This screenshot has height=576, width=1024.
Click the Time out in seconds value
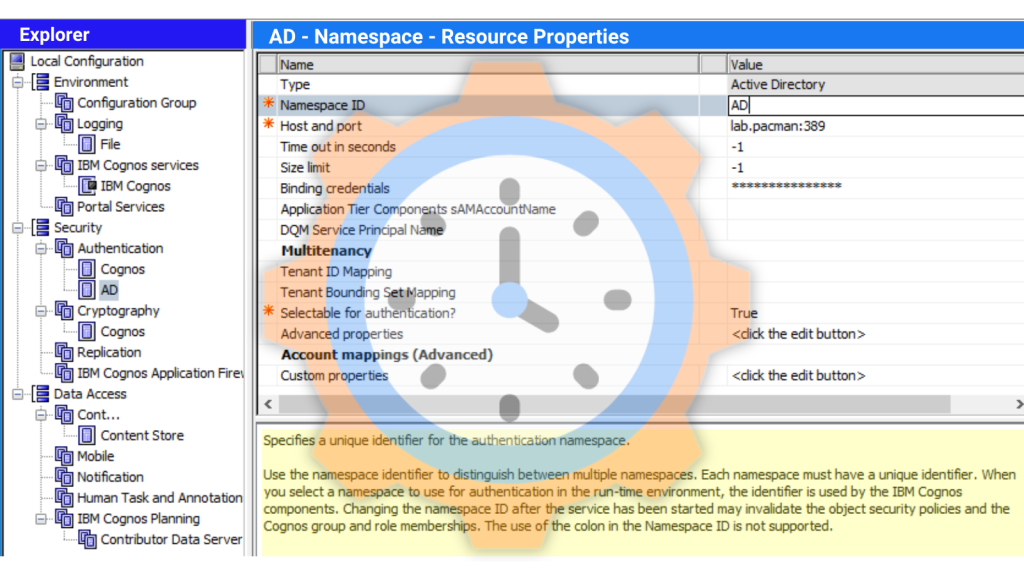(737, 147)
